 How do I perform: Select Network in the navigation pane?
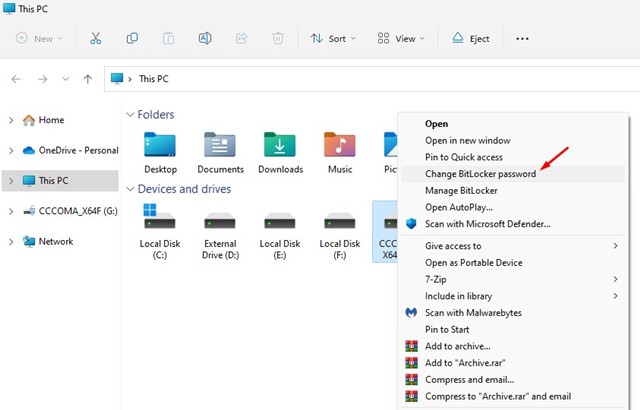[x=55, y=241]
